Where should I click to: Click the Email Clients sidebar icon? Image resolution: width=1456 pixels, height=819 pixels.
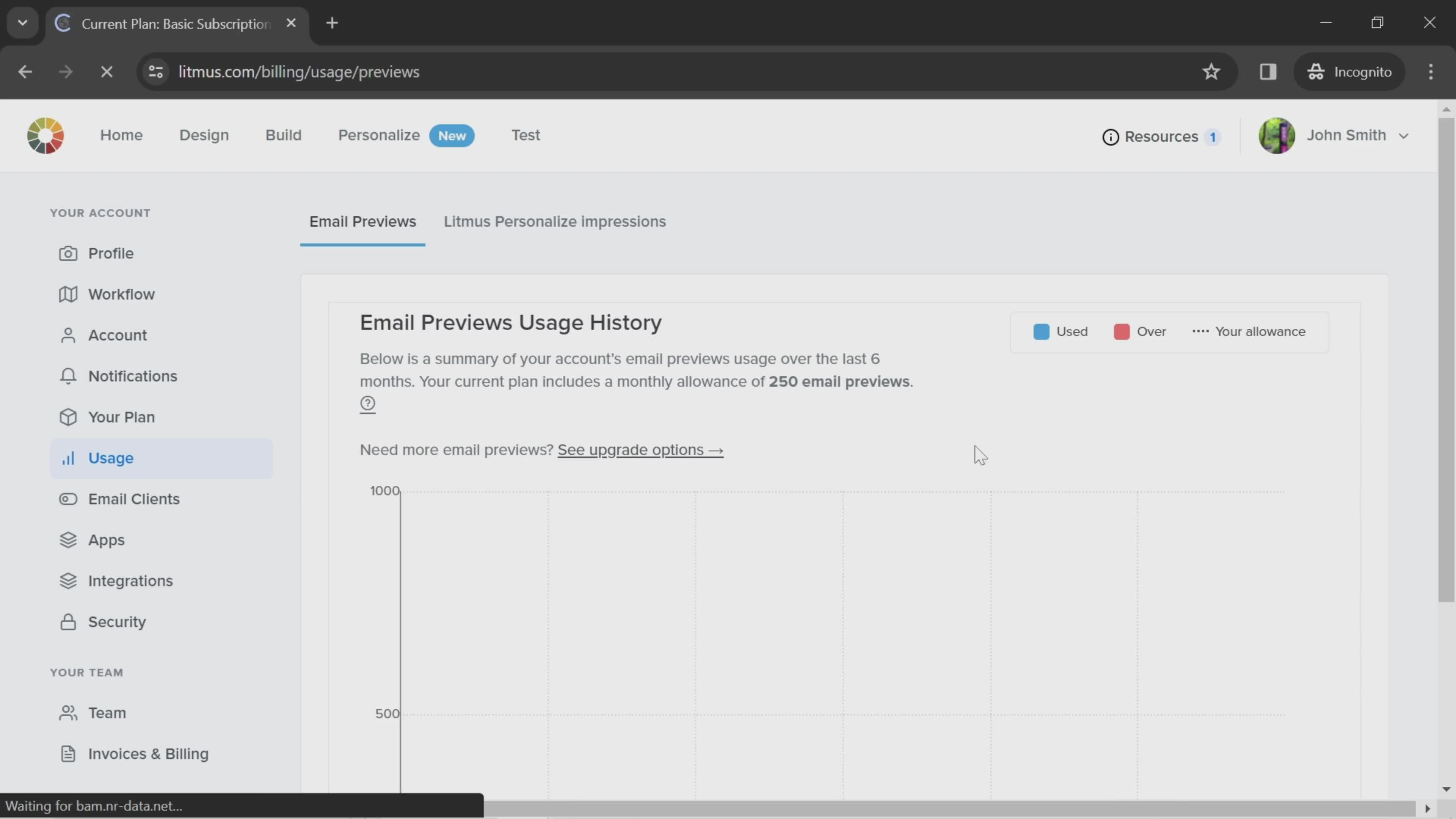click(x=68, y=498)
